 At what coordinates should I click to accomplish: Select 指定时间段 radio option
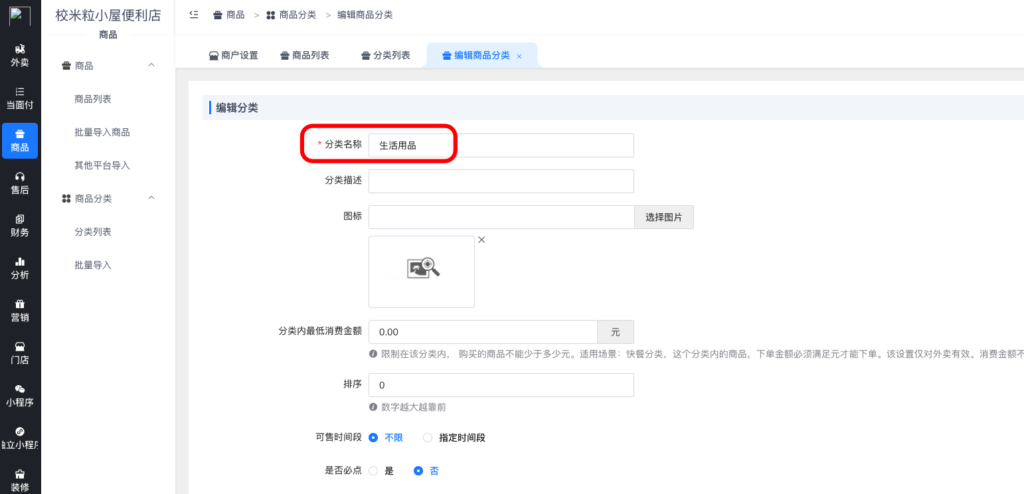click(455, 438)
